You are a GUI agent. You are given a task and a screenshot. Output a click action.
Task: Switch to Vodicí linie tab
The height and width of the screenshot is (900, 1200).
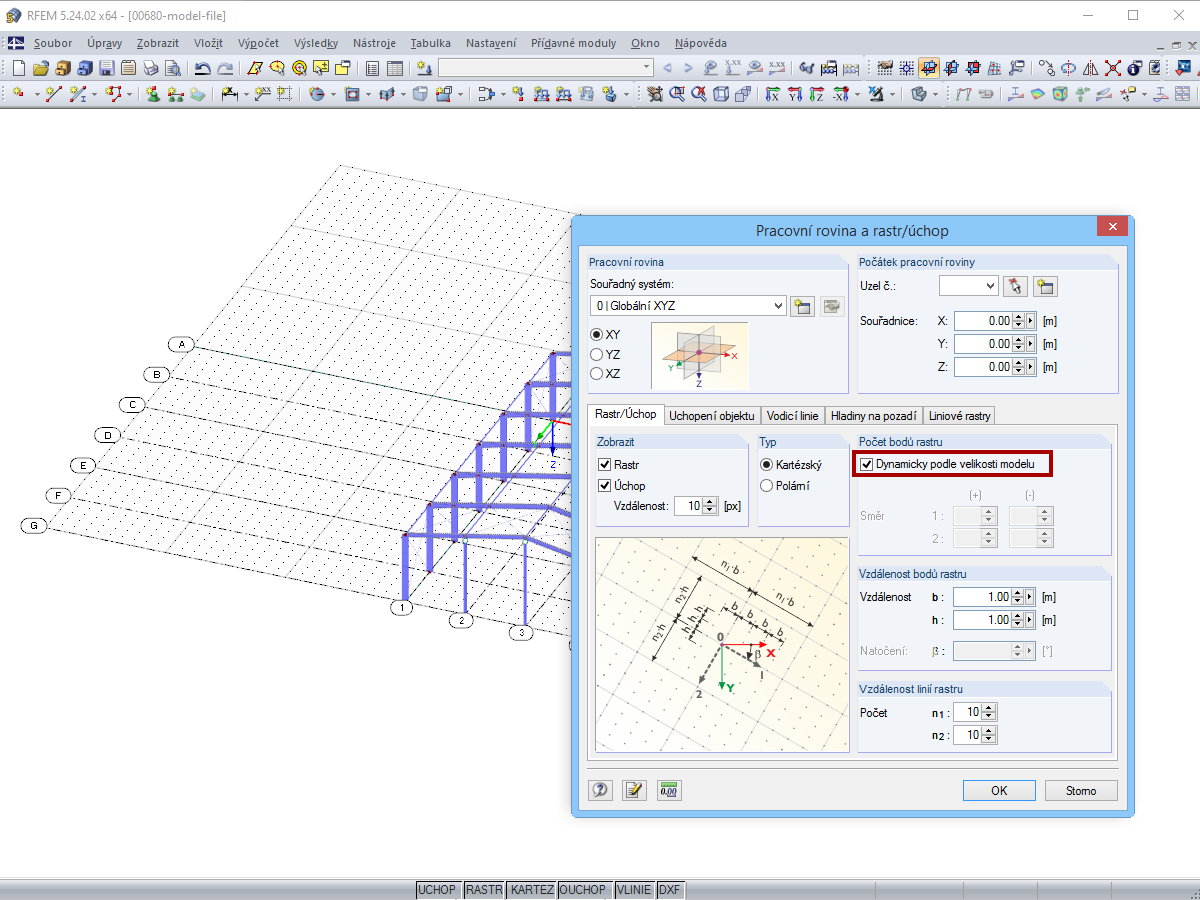coord(793,415)
